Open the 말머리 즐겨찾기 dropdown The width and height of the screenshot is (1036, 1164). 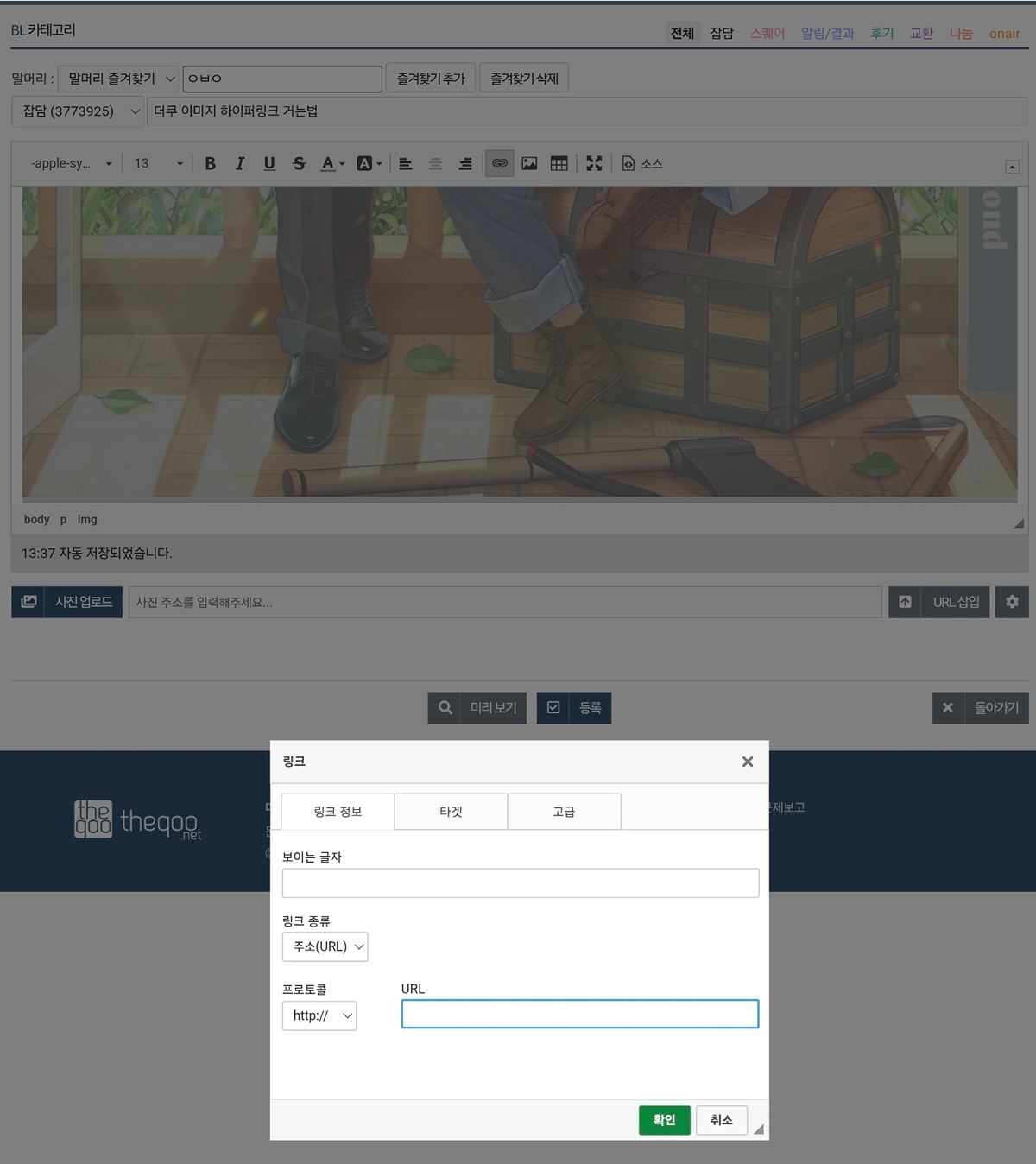[119, 79]
